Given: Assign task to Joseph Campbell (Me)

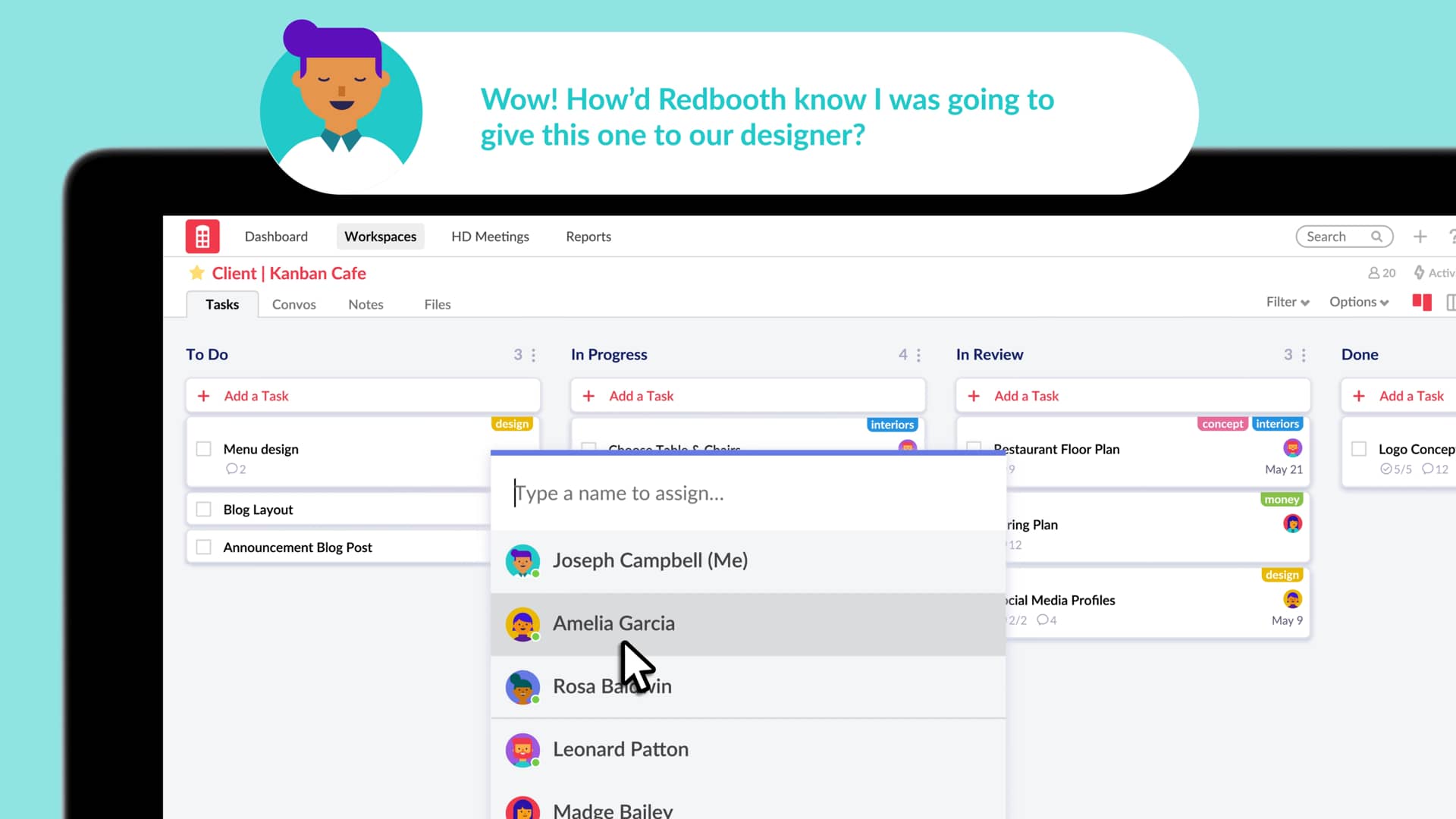Looking at the screenshot, I should (748, 561).
